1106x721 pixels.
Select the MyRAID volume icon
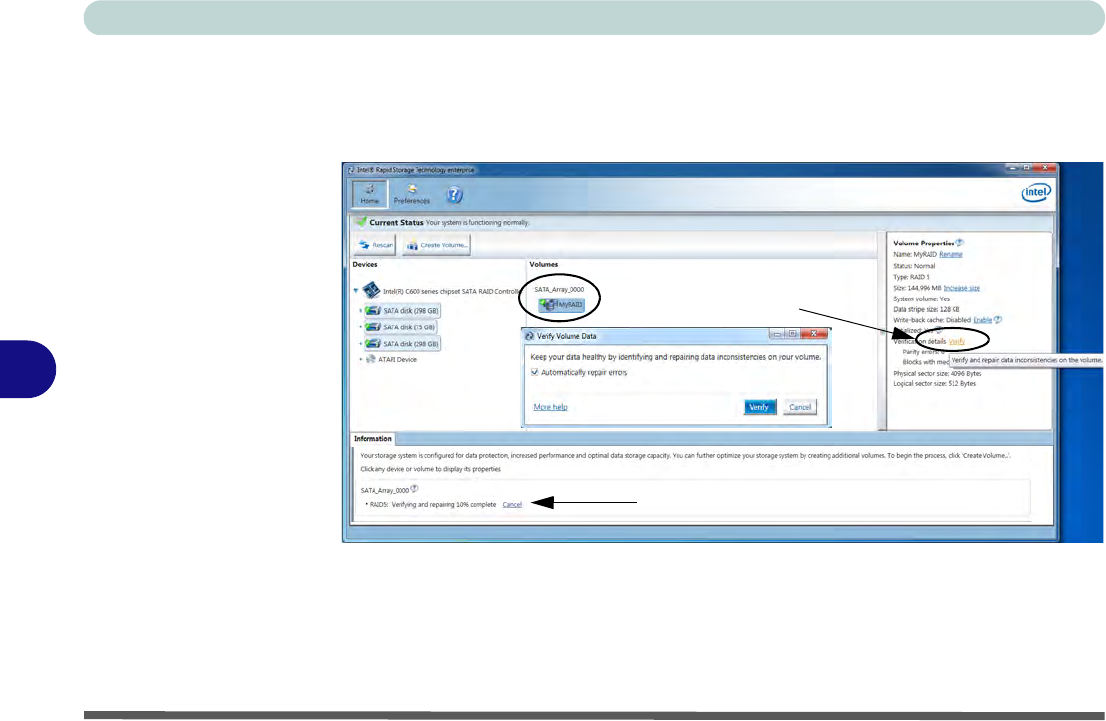(561, 305)
